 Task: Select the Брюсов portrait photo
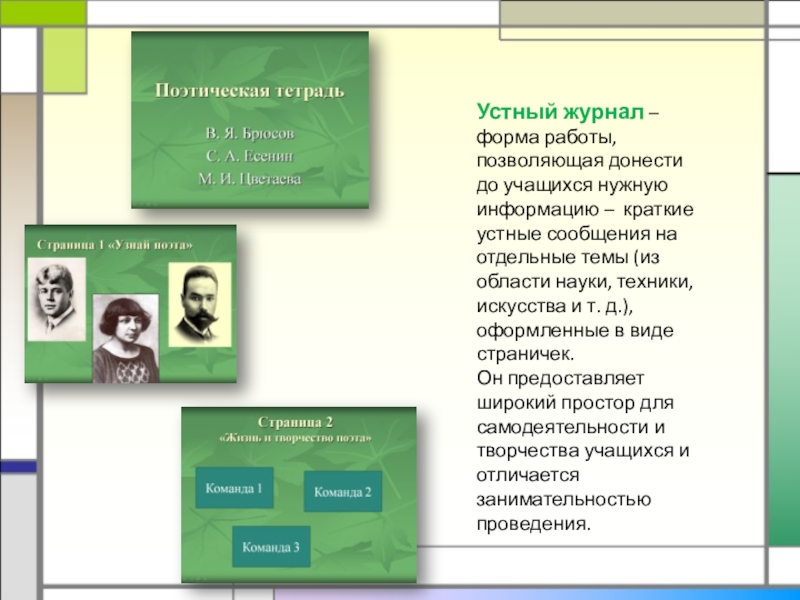point(200,305)
